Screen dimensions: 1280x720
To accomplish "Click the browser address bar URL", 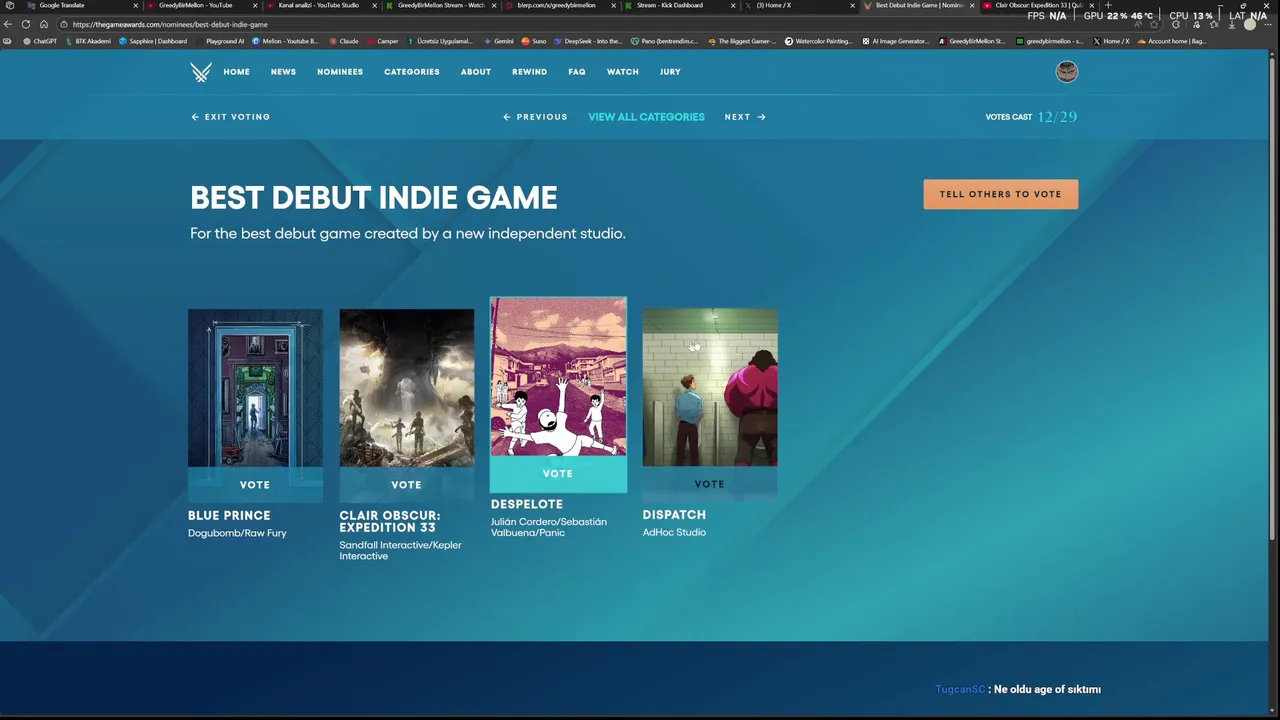I will 170,24.
